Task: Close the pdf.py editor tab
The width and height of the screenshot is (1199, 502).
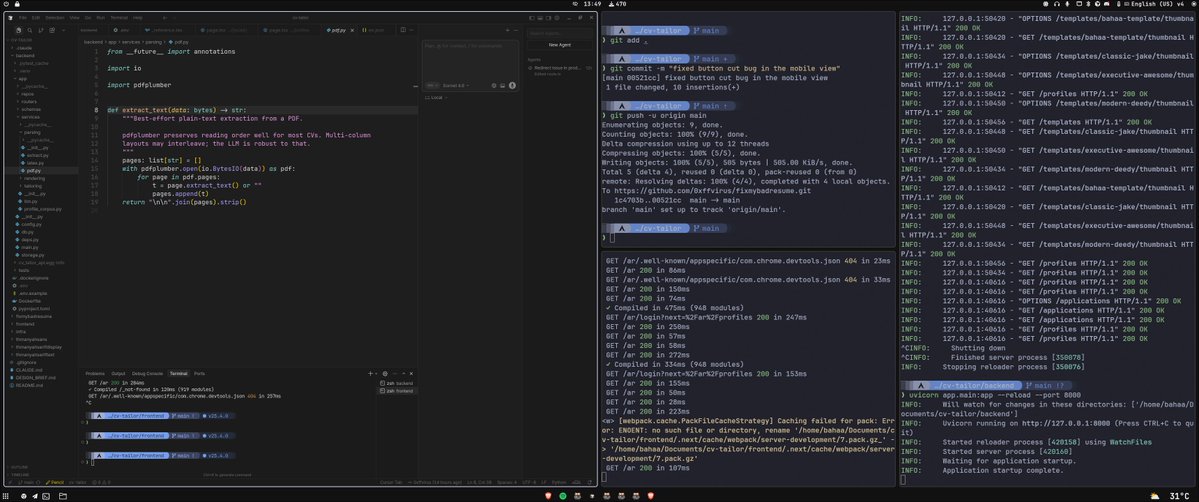Action: [353, 31]
